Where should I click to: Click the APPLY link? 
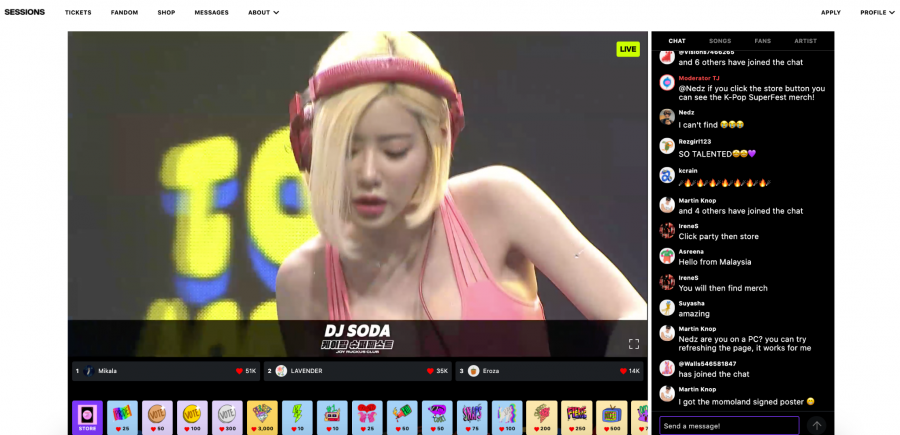[x=831, y=13]
